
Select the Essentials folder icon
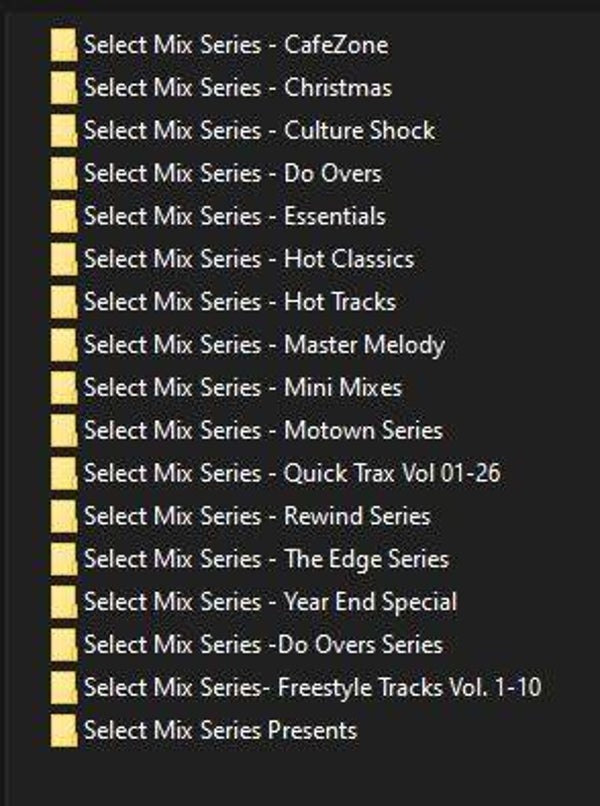pos(64,216)
